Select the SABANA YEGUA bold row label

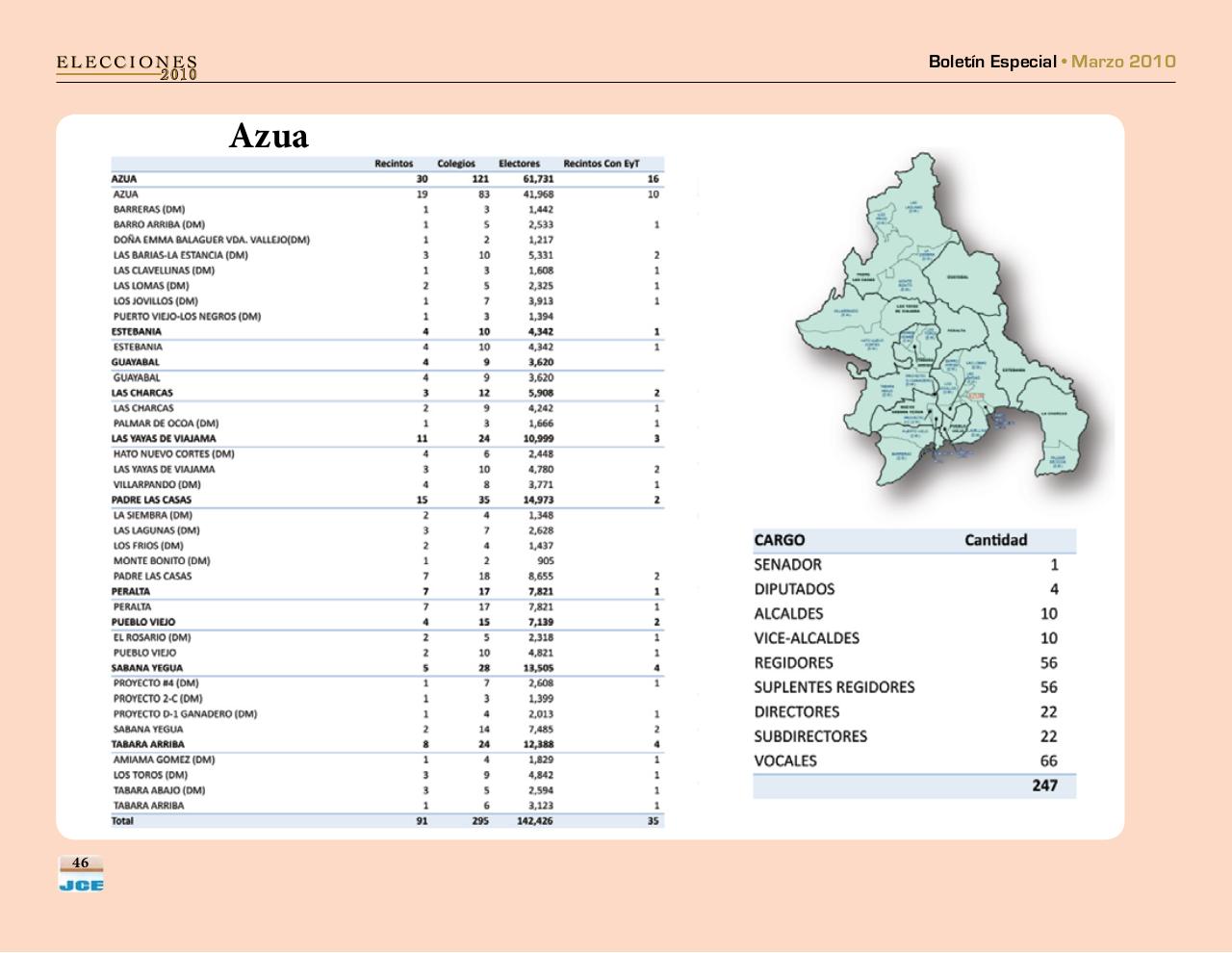(146, 668)
